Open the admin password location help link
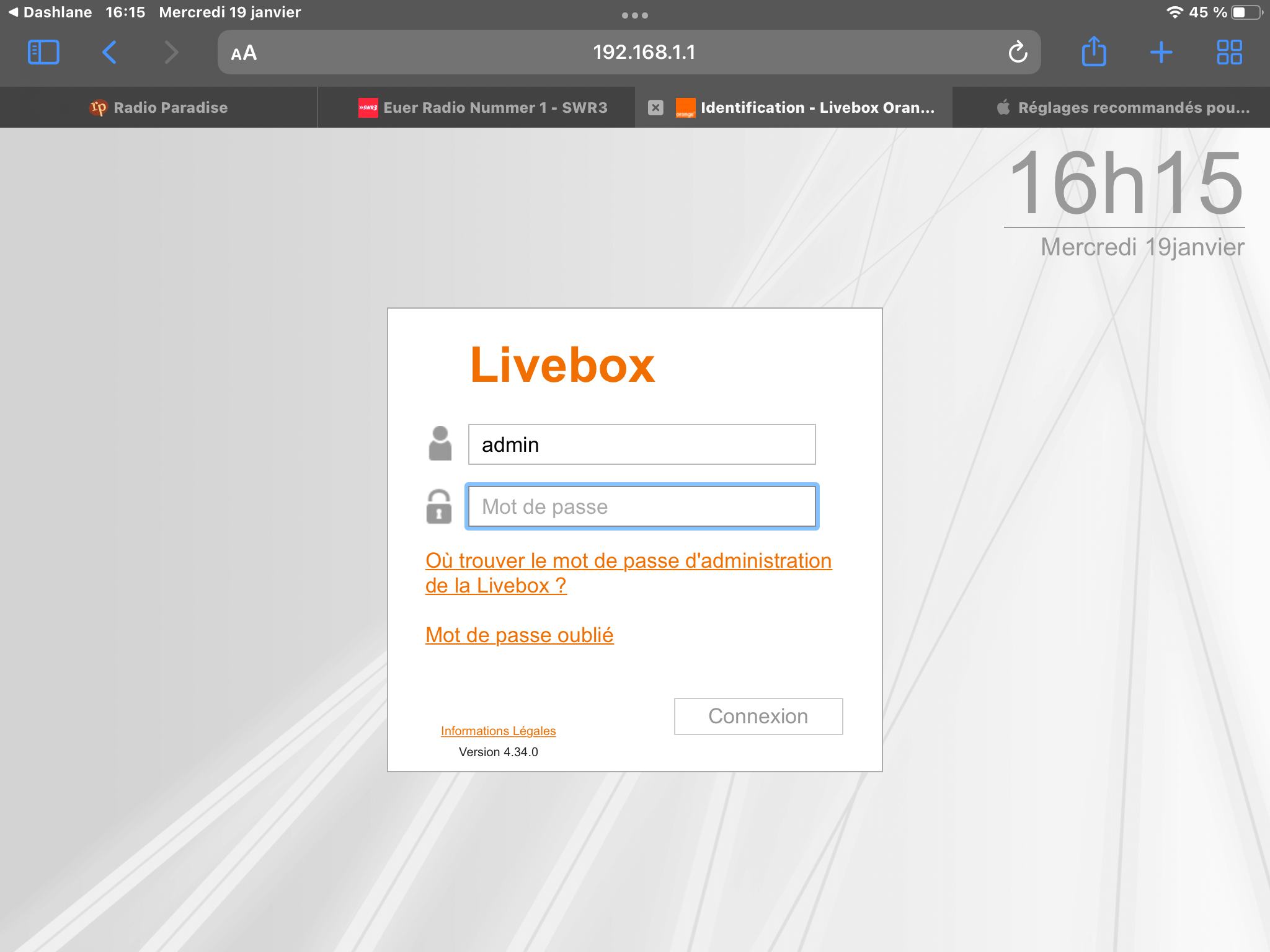Viewport: 1270px width, 952px height. point(628,561)
